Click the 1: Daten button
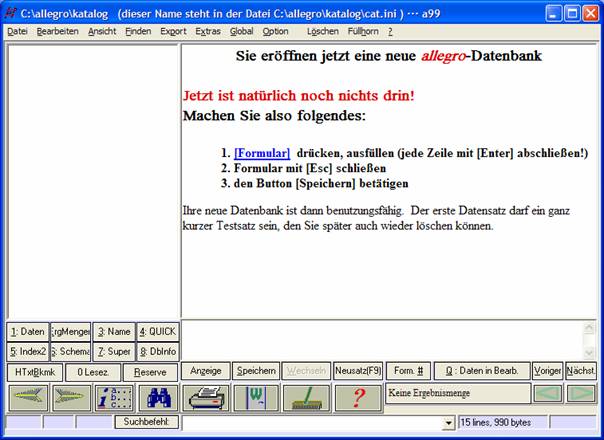This screenshot has width=604, height=440. (x=28, y=332)
